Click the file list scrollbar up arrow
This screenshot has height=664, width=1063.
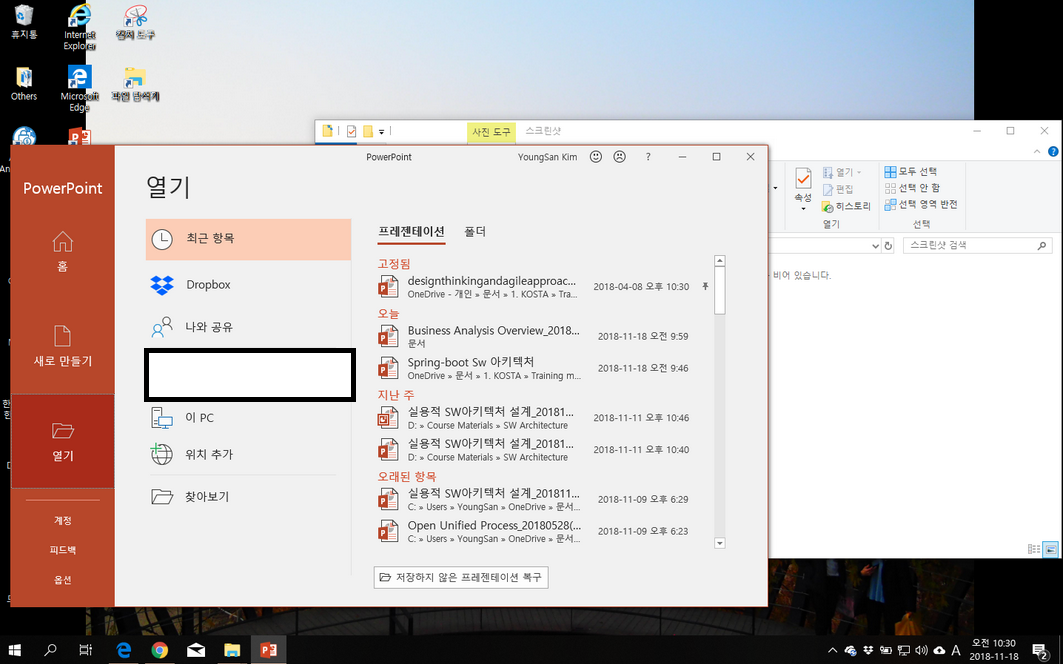coord(720,261)
